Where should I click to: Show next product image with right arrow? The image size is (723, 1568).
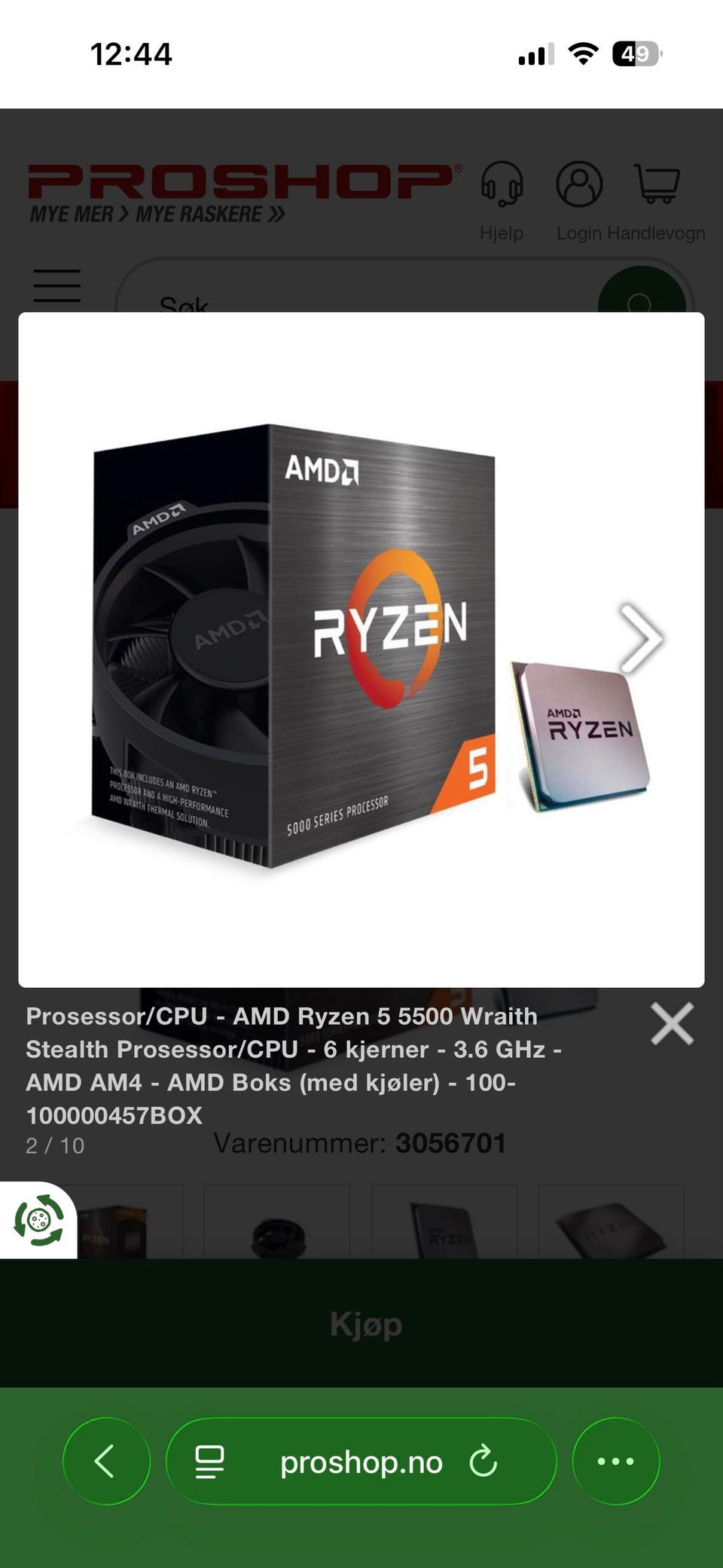(x=641, y=638)
